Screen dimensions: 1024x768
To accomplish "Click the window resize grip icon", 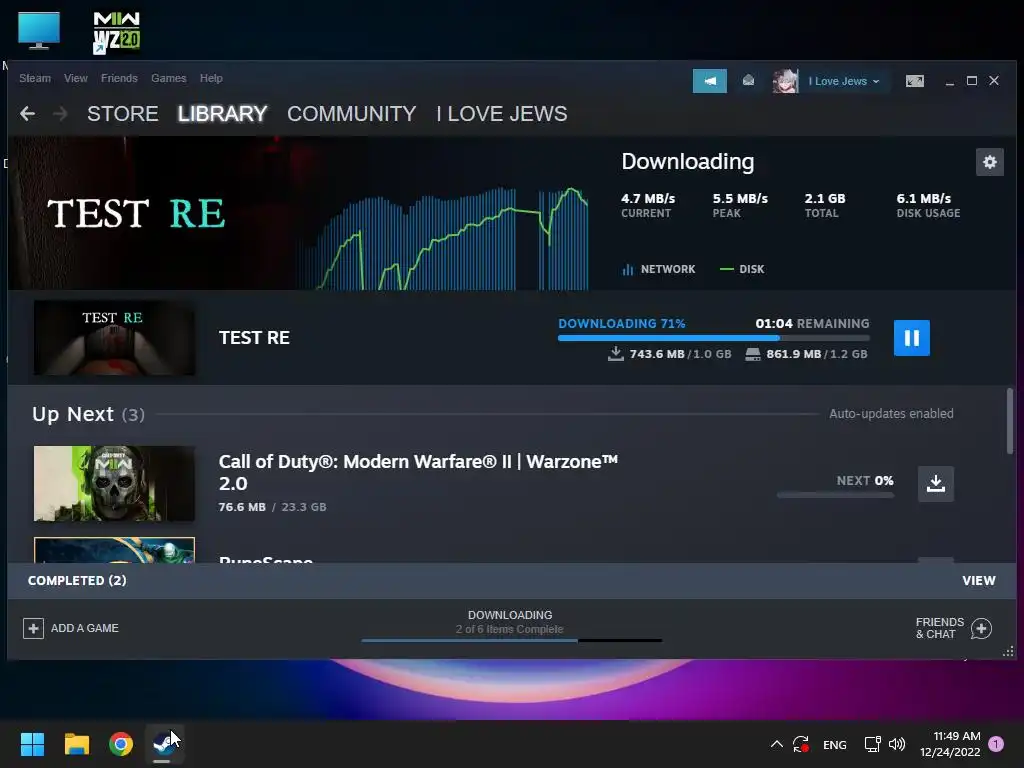I will 1008,651.
